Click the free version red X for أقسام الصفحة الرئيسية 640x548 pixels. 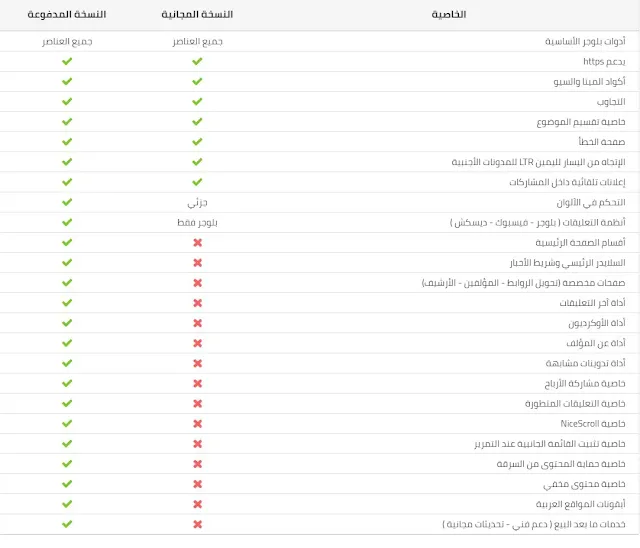coord(197,242)
